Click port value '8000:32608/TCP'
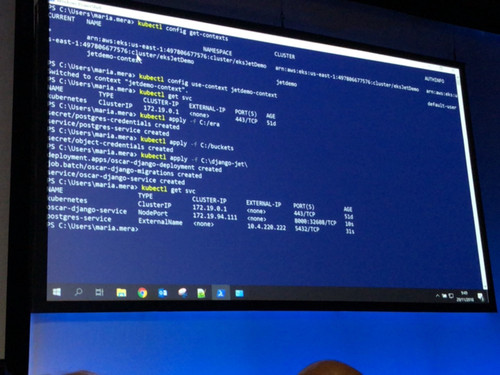The image size is (500, 375). pos(315,222)
